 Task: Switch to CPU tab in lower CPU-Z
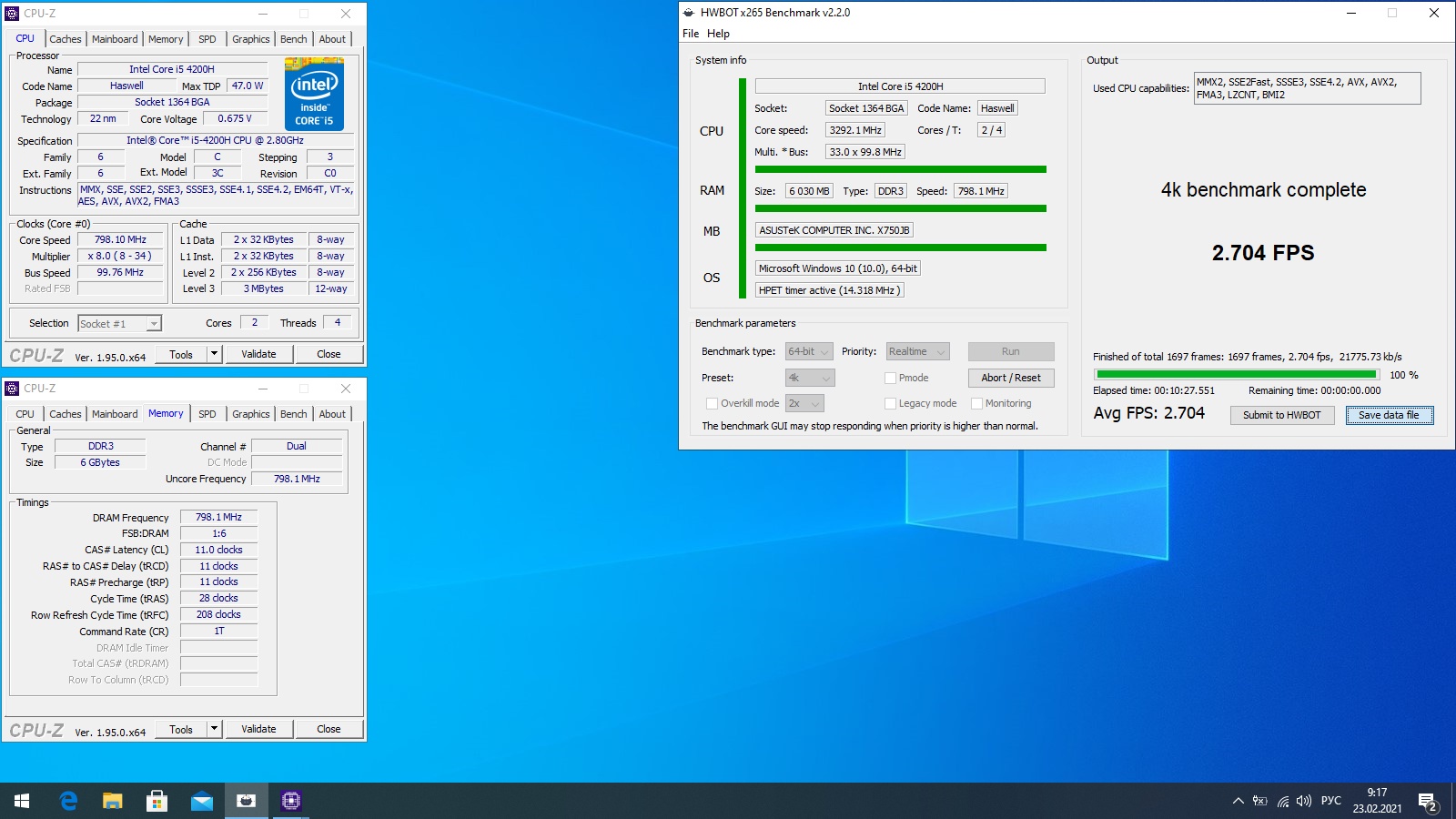point(25,414)
